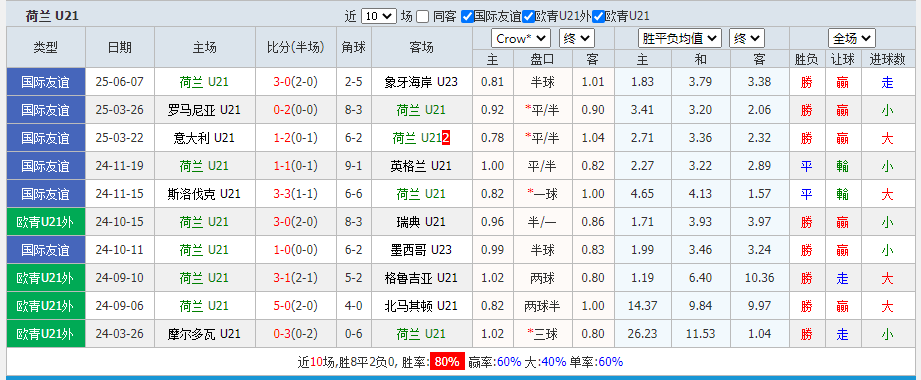
Task: Uncheck the 欧青U21外 filter checkbox
Action: [527, 16]
